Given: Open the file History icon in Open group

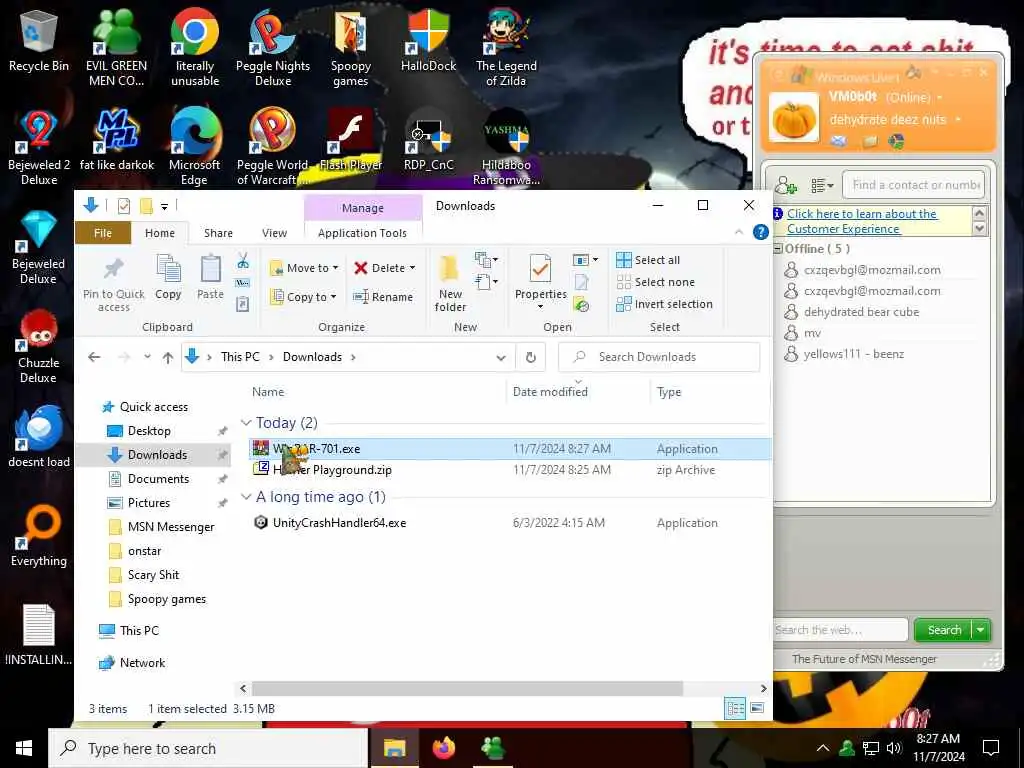Looking at the screenshot, I should point(581,304).
